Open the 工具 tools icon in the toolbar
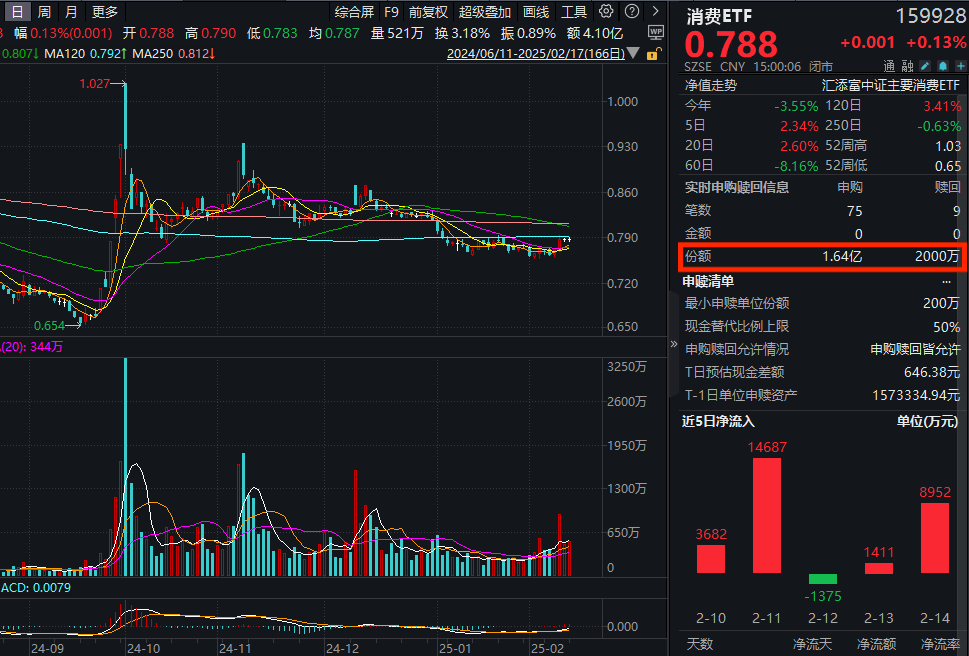Viewport: 969px width, 656px height. pyautogui.click(x=573, y=11)
